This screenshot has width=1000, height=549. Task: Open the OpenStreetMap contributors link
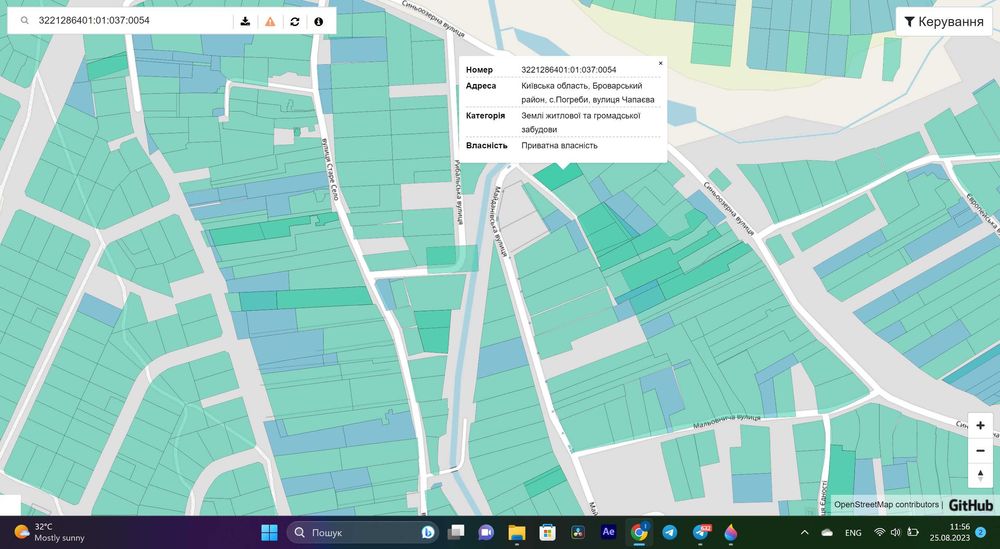pos(886,505)
